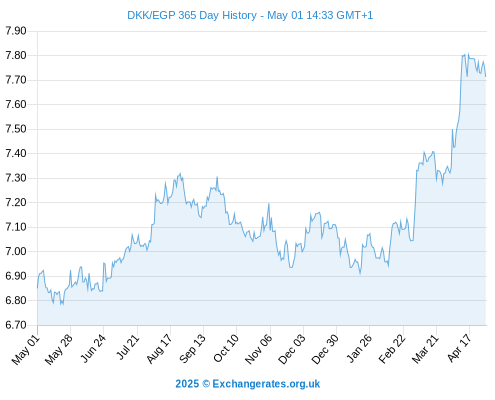Select the May 28 x-axis date label

point(59,350)
